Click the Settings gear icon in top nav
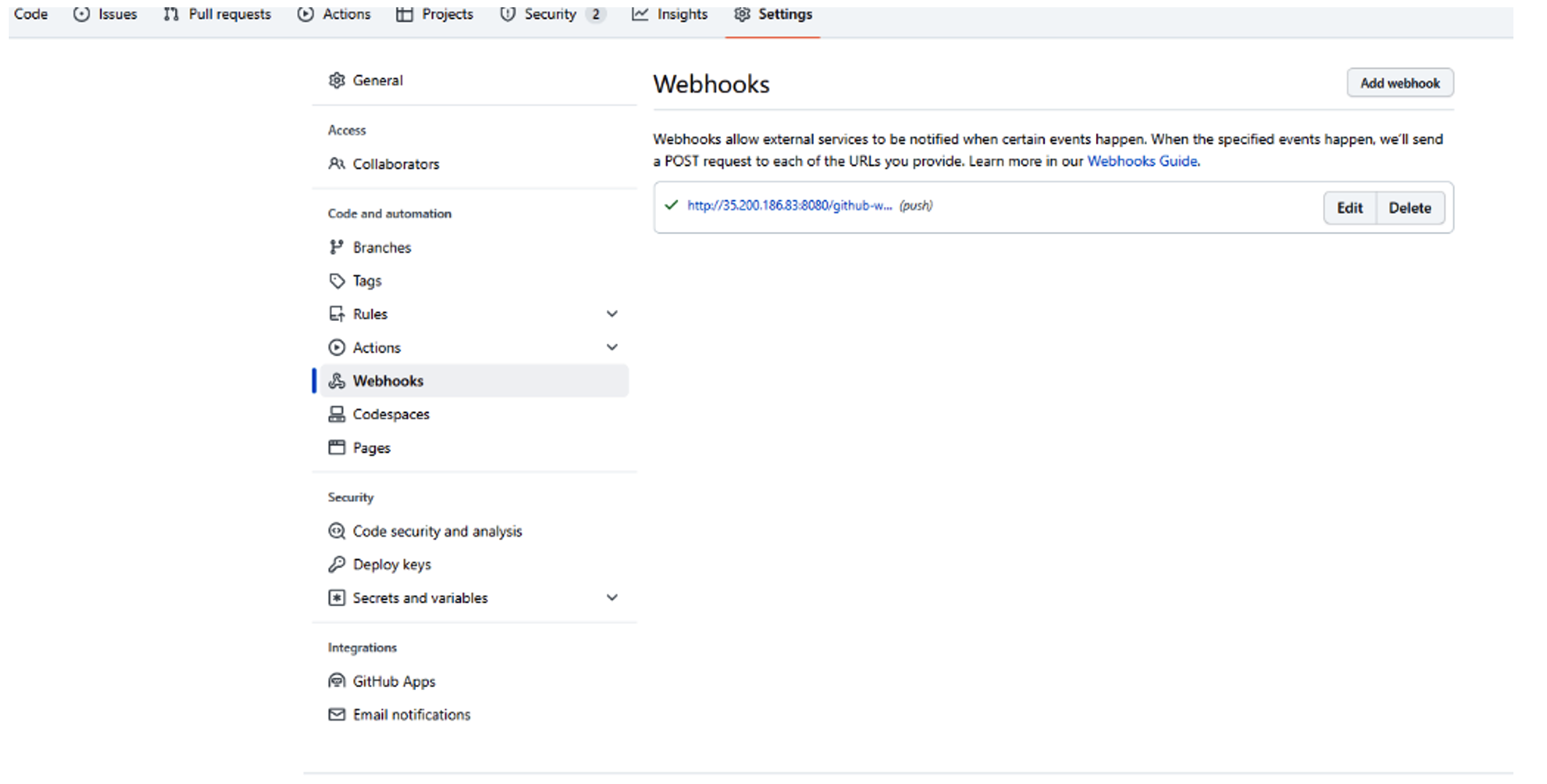The height and width of the screenshot is (784, 1547). (742, 14)
